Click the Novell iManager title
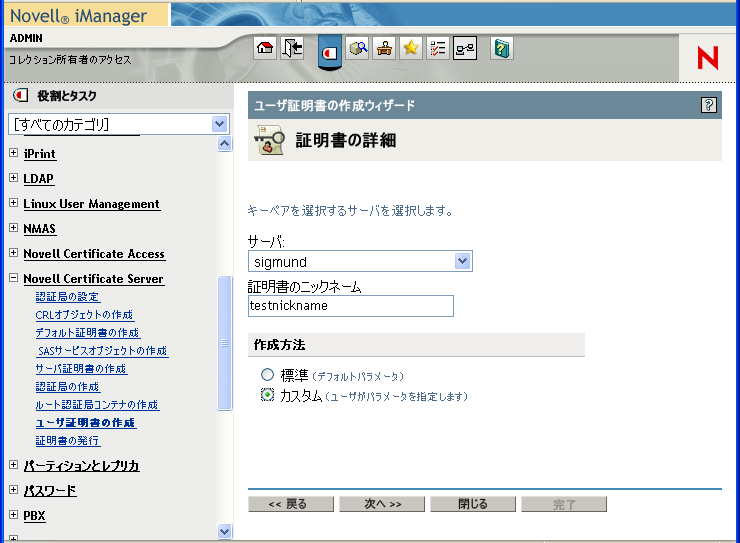 (78, 16)
